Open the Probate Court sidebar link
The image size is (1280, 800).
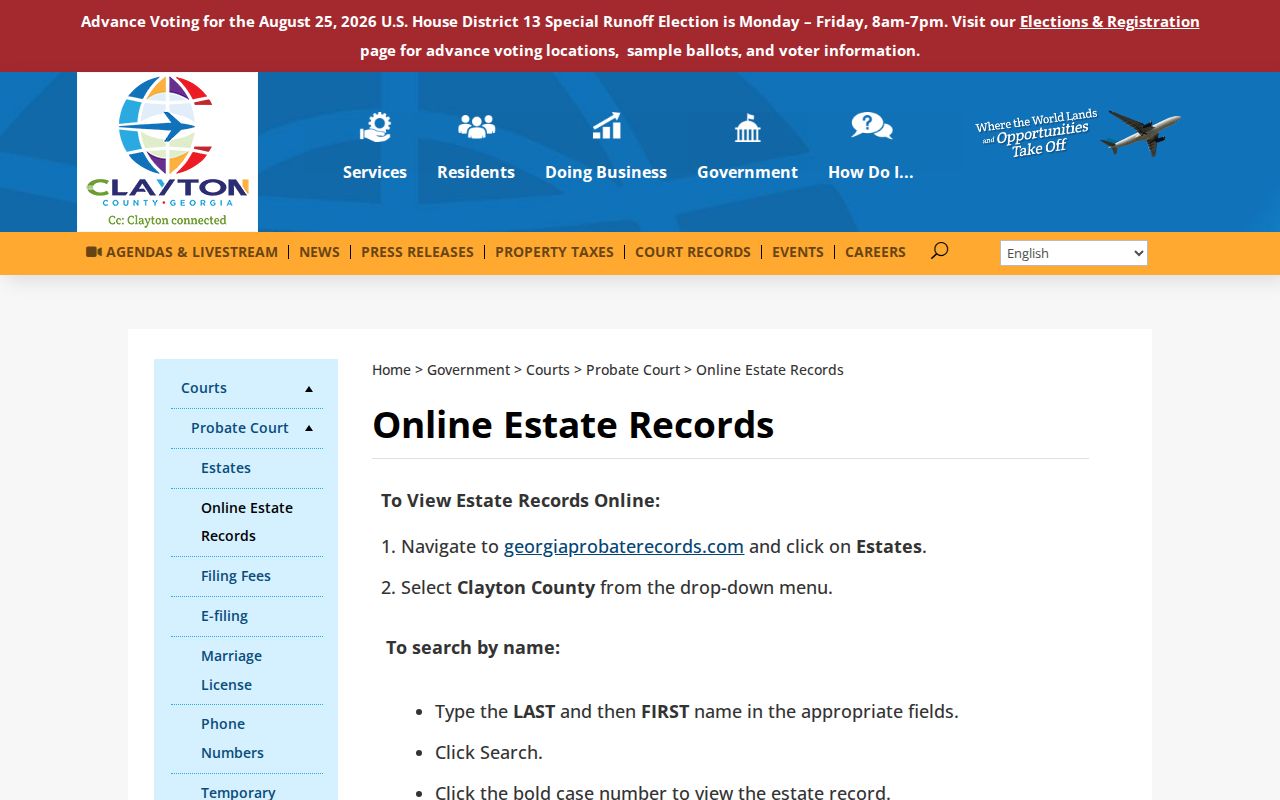click(240, 428)
